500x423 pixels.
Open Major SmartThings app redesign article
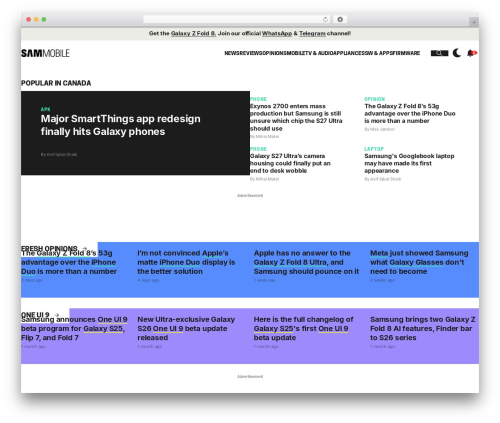(x=121, y=125)
